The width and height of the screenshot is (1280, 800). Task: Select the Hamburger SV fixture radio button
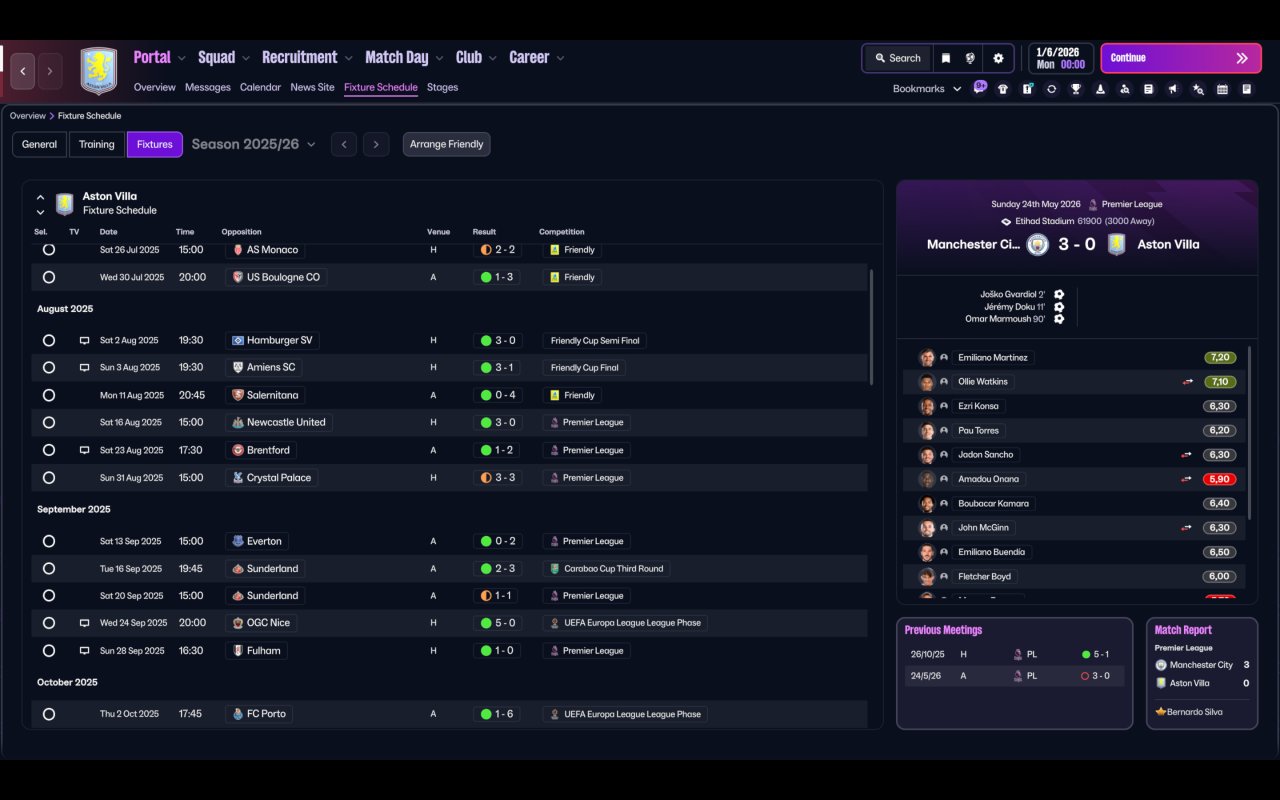click(48, 340)
